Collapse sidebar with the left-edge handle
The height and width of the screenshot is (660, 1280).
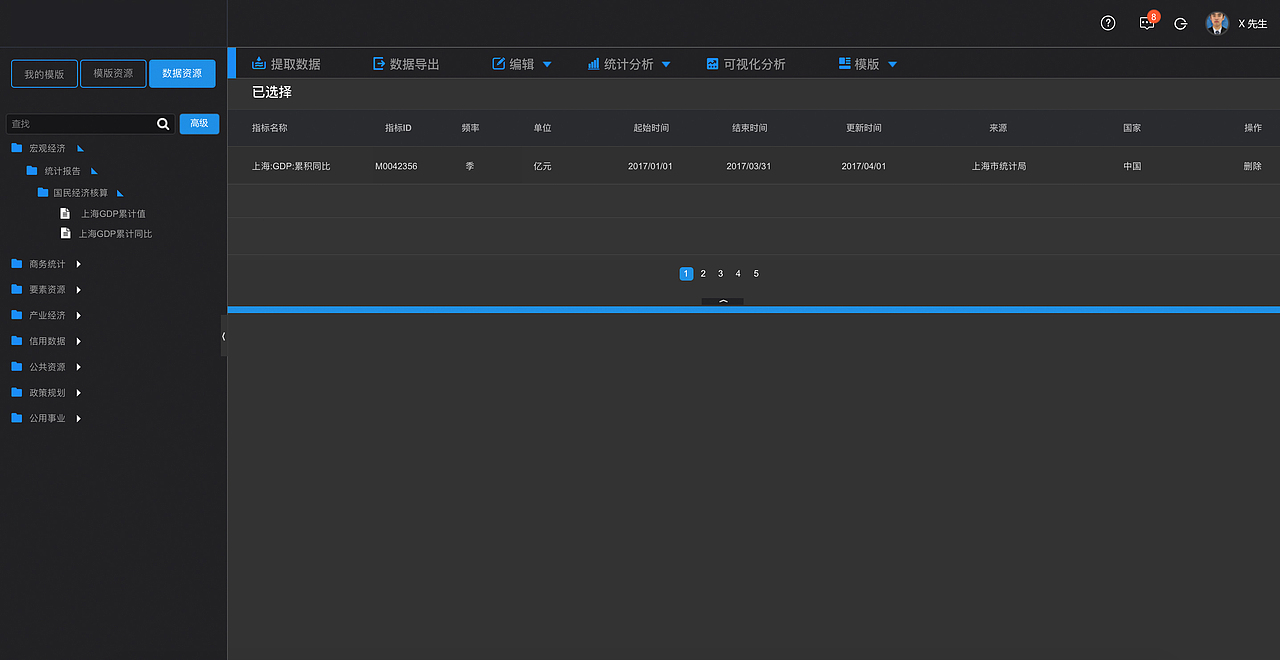coord(224,336)
